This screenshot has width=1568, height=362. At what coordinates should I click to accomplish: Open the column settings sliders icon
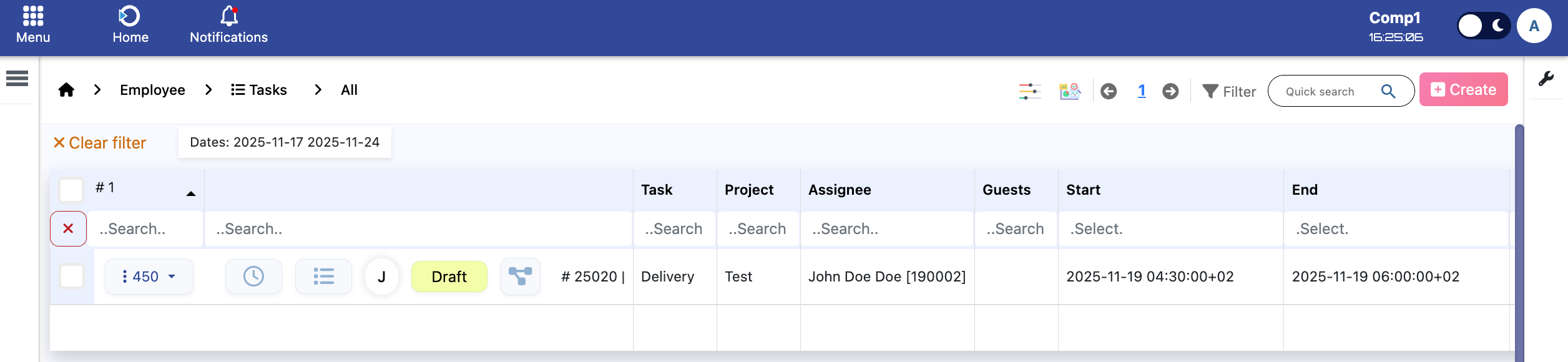[1029, 91]
